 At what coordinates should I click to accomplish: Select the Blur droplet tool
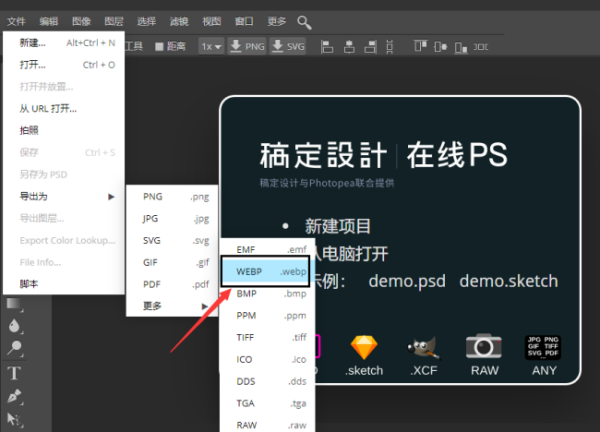14,326
